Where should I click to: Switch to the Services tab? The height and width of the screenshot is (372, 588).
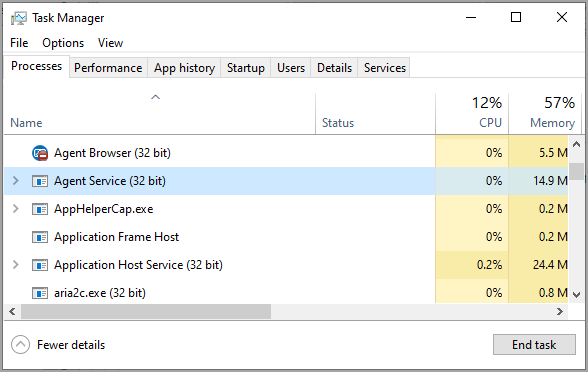[x=385, y=68]
